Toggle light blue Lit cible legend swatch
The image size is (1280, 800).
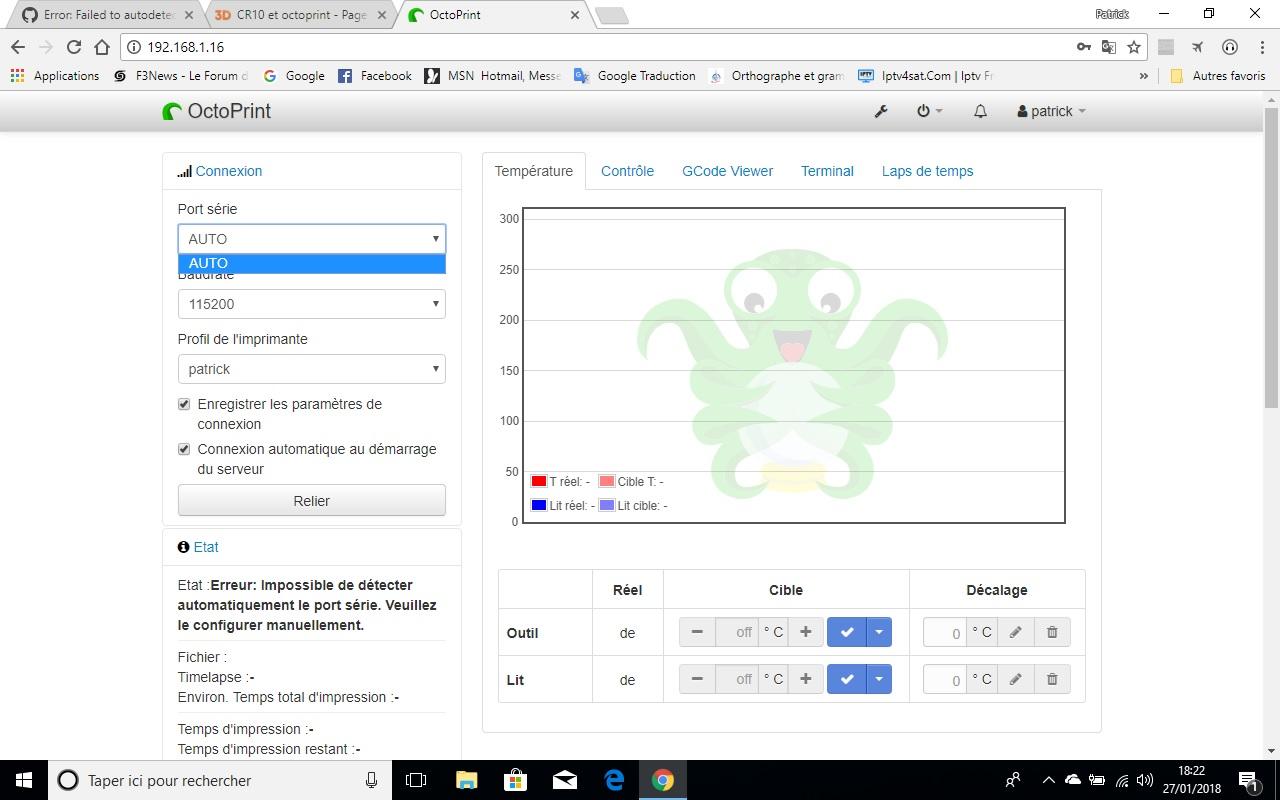point(607,505)
